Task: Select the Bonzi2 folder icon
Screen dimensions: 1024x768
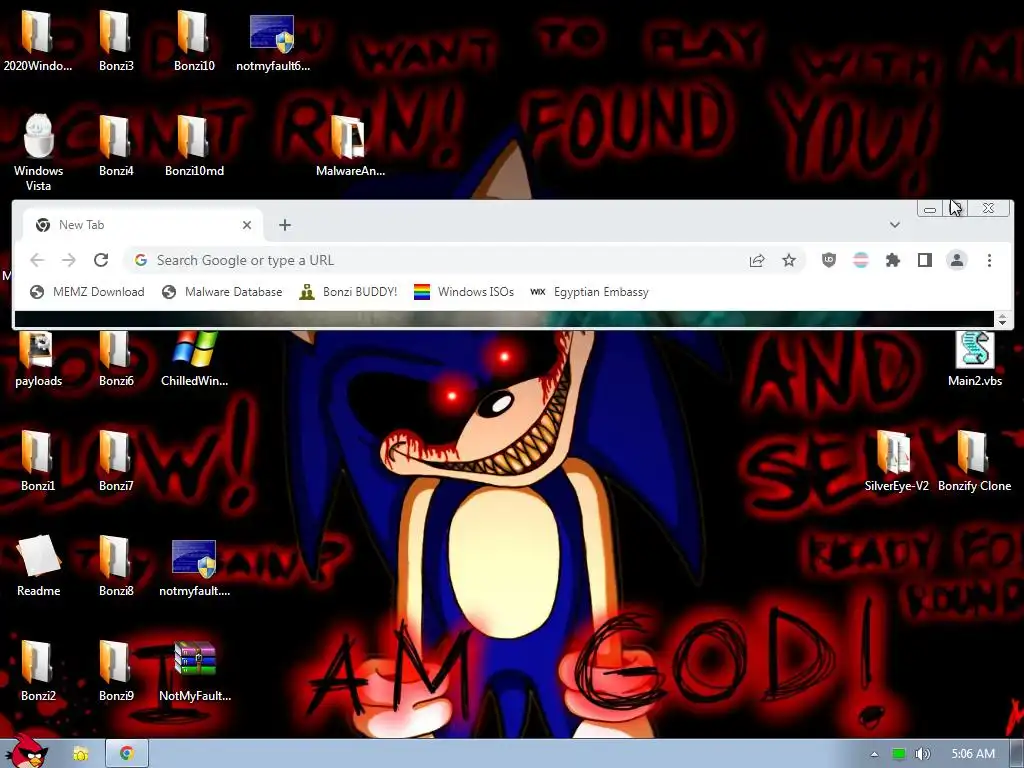Action: (37, 671)
